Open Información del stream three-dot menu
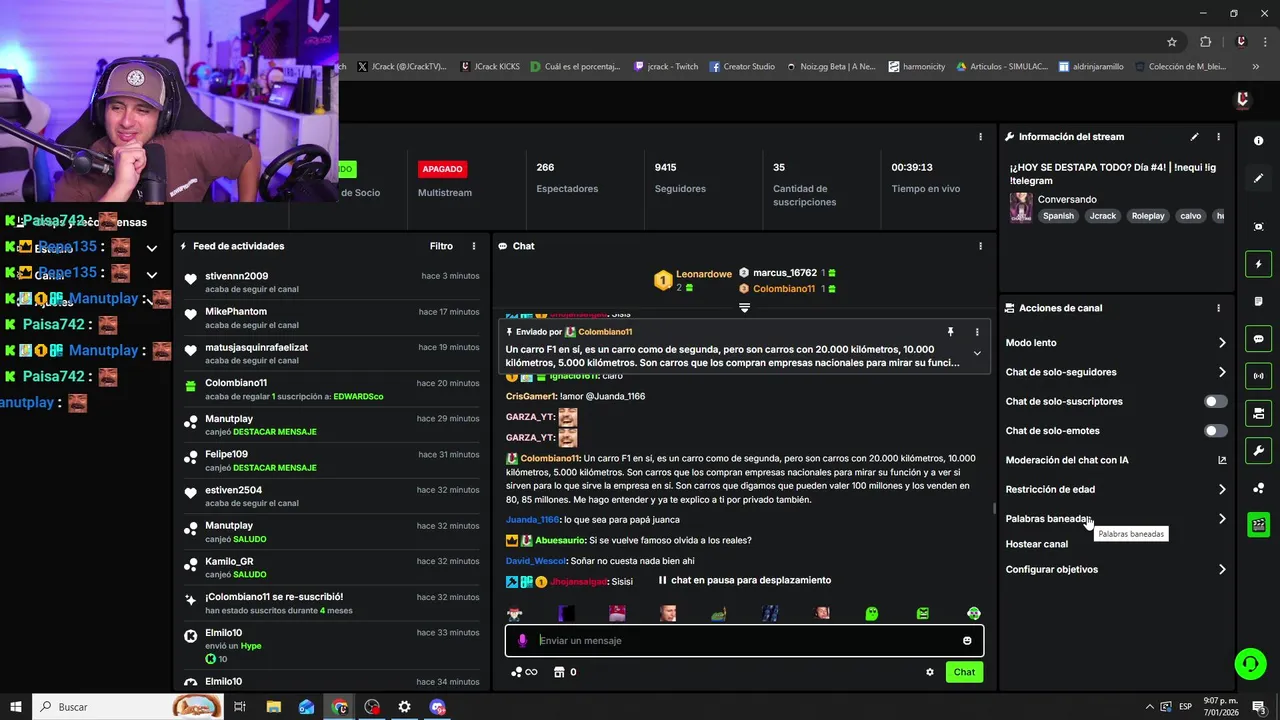The height and width of the screenshot is (720, 1280). 1218,137
